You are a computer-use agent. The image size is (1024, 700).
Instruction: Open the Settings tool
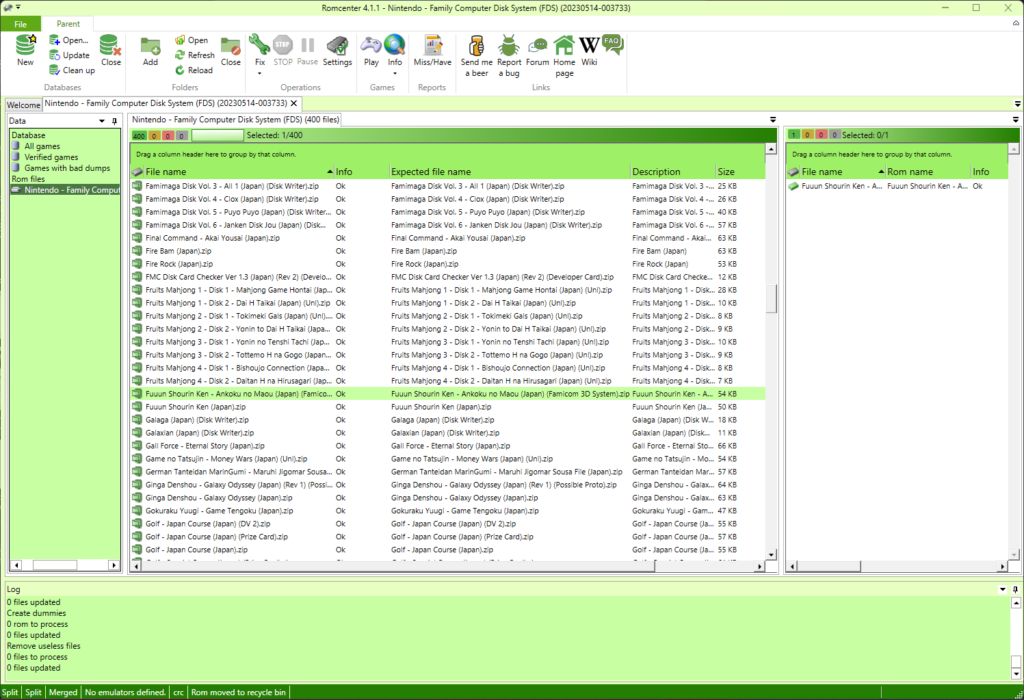[337, 50]
